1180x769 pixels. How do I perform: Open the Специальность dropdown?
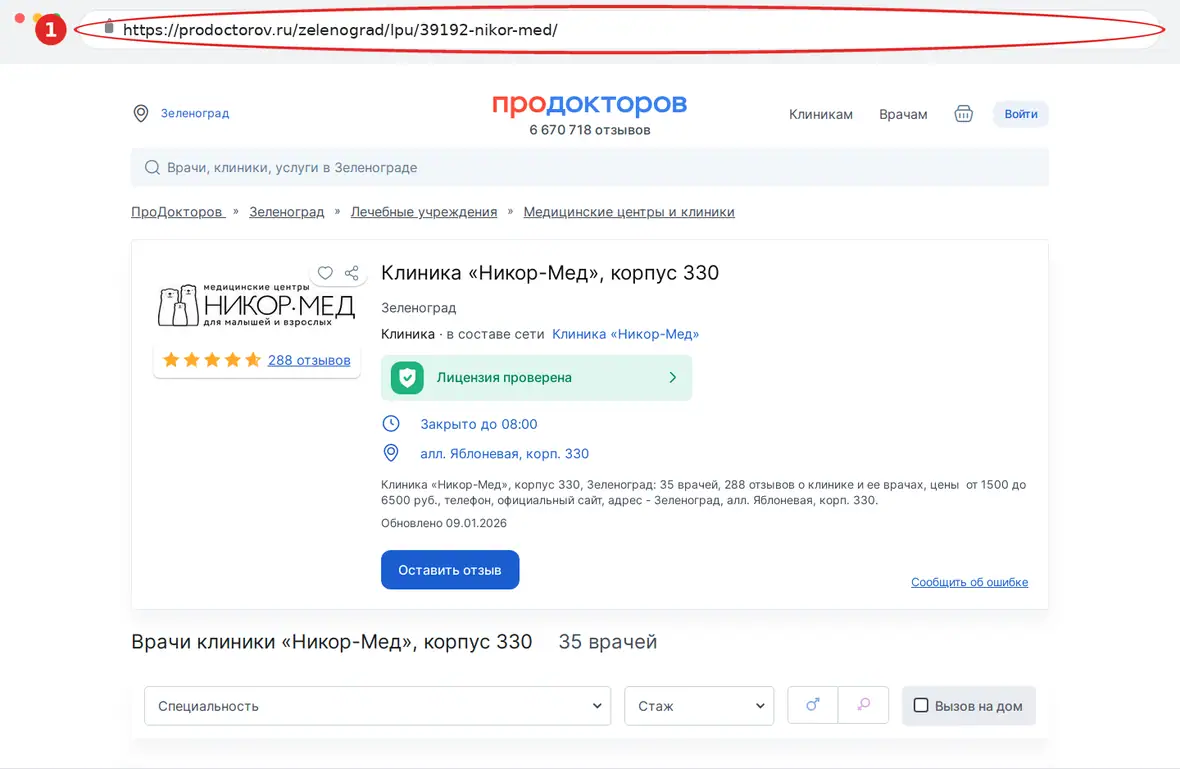click(377, 706)
